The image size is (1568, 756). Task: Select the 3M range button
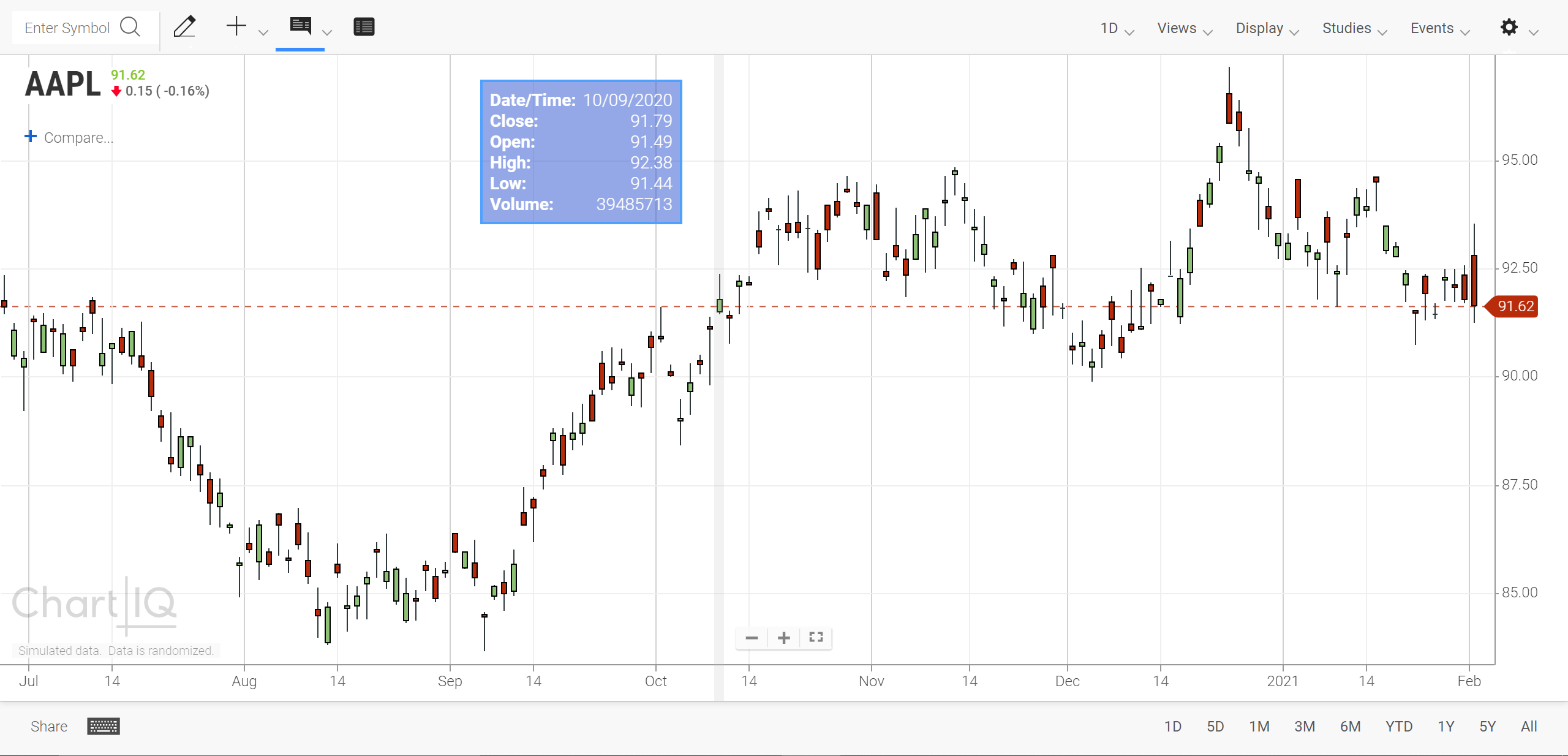click(x=1305, y=727)
